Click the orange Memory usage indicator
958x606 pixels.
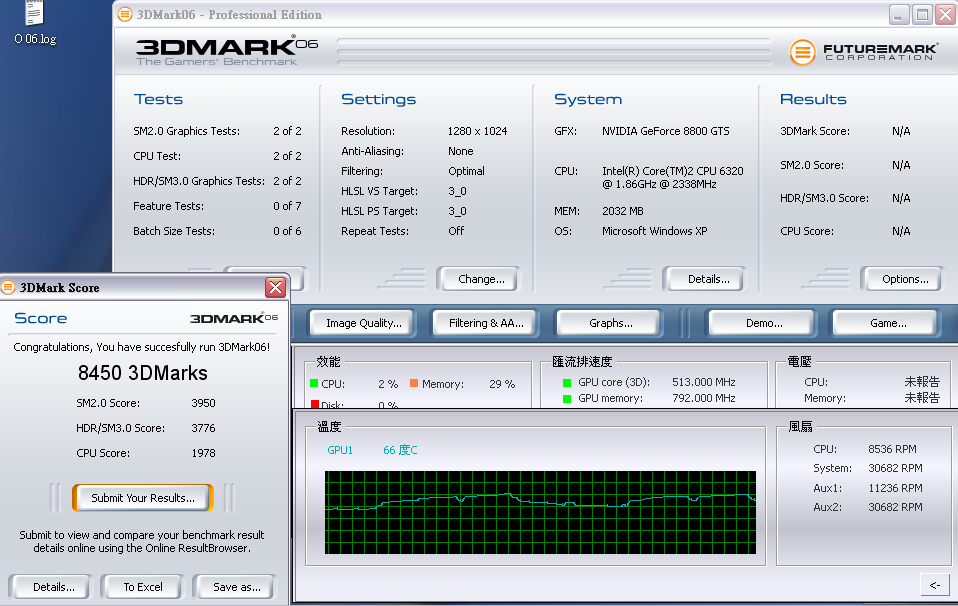pyautogui.click(x=414, y=384)
